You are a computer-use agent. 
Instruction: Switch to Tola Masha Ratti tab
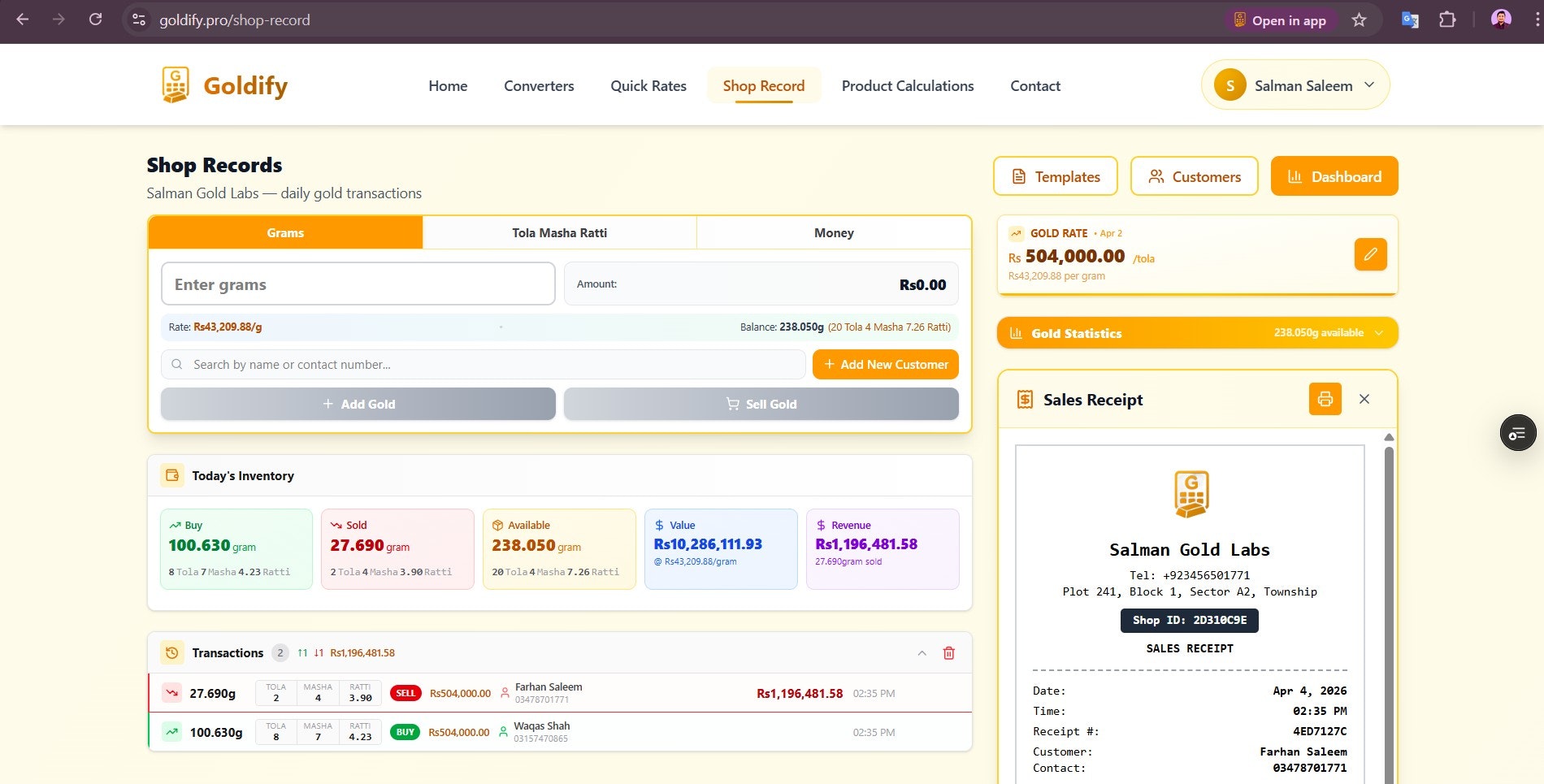[x=559, y=232]
